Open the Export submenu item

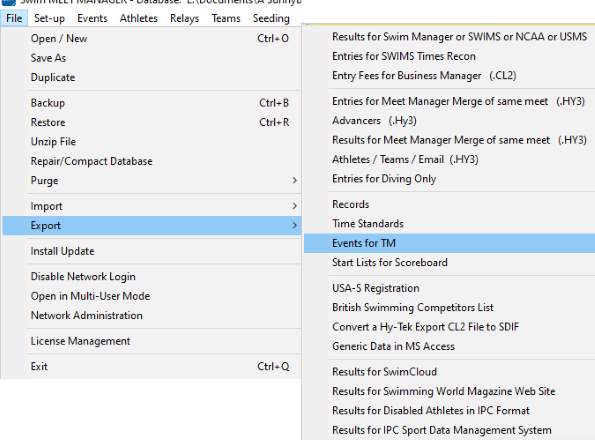152,225
